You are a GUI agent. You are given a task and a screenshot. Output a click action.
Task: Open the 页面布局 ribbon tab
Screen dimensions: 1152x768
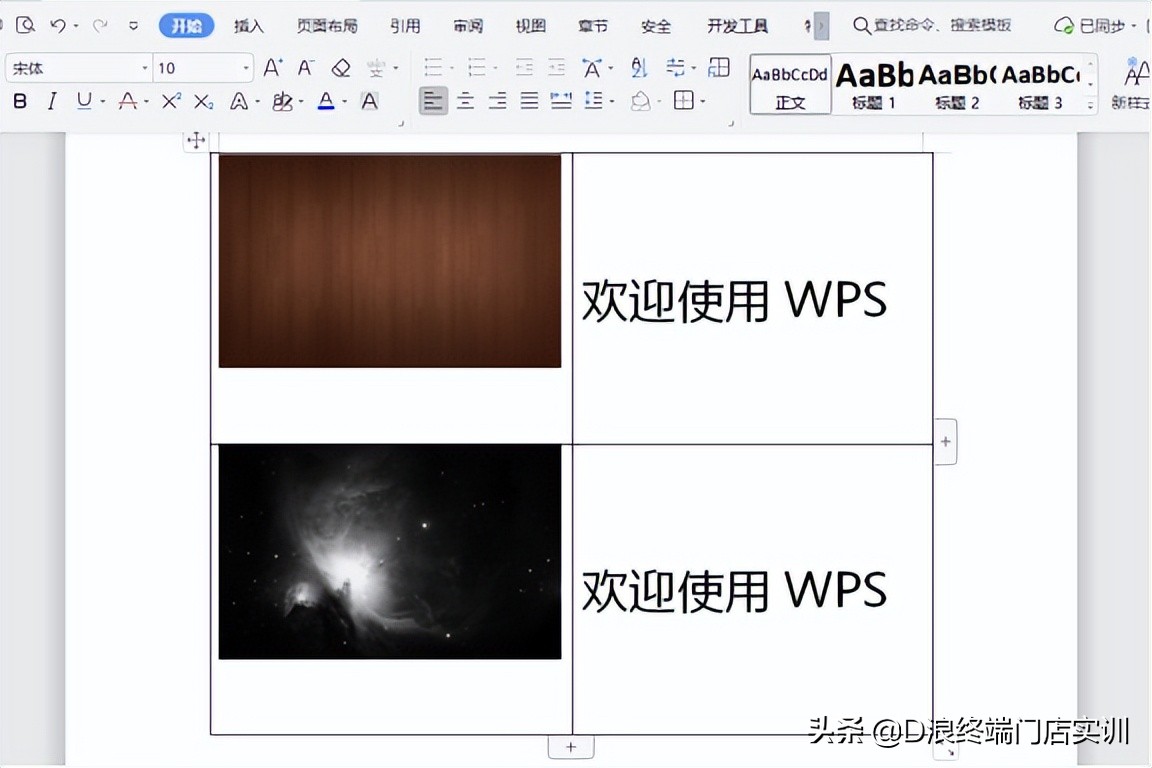click(x=326, y=26)
